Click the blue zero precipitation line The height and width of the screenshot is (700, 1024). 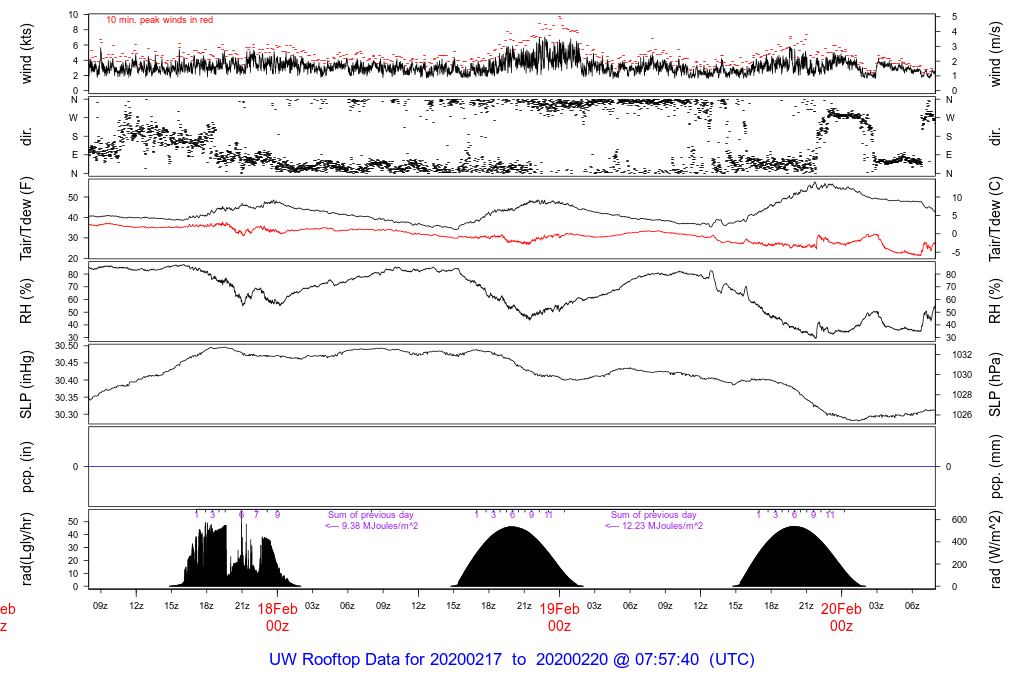point(512,467)
